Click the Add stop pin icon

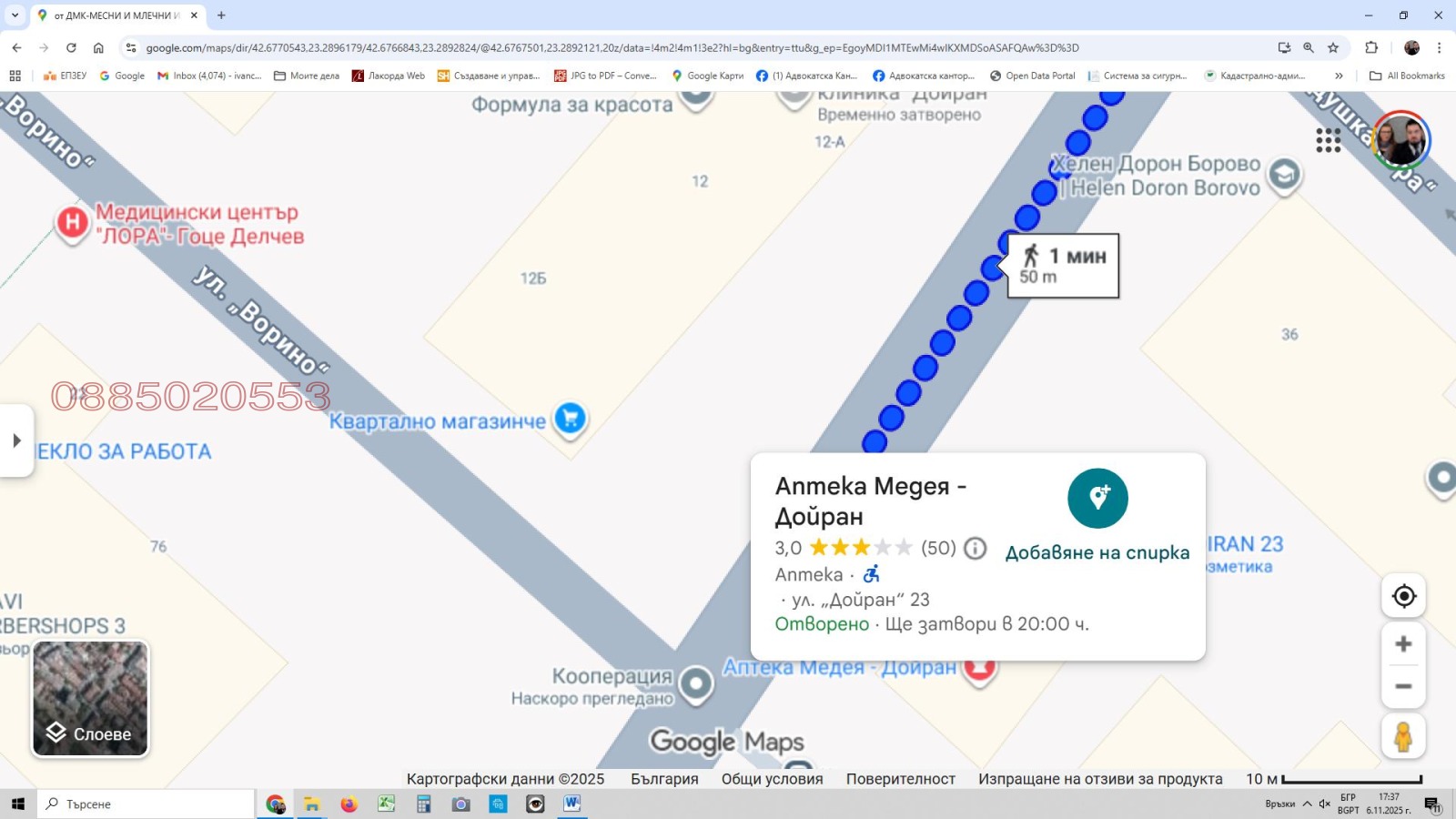click(x=1097, y=498)
